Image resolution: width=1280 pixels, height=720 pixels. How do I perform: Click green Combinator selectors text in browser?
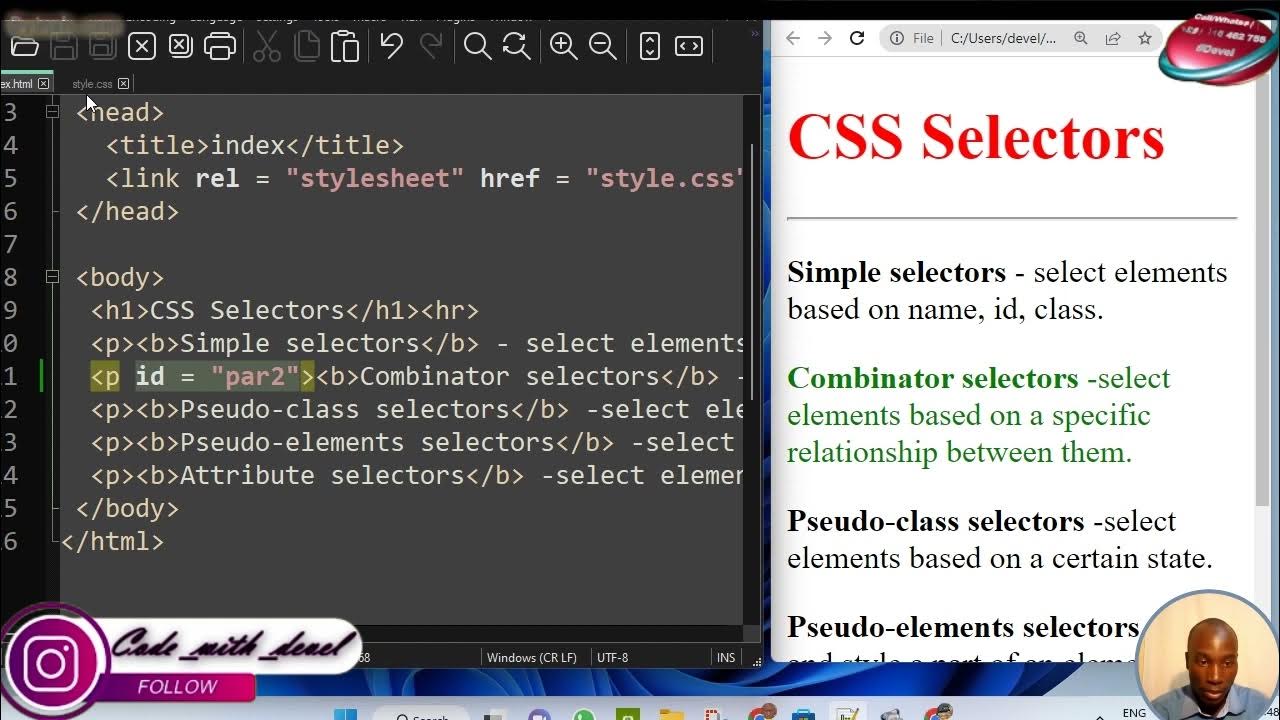(x=933, y=378)
